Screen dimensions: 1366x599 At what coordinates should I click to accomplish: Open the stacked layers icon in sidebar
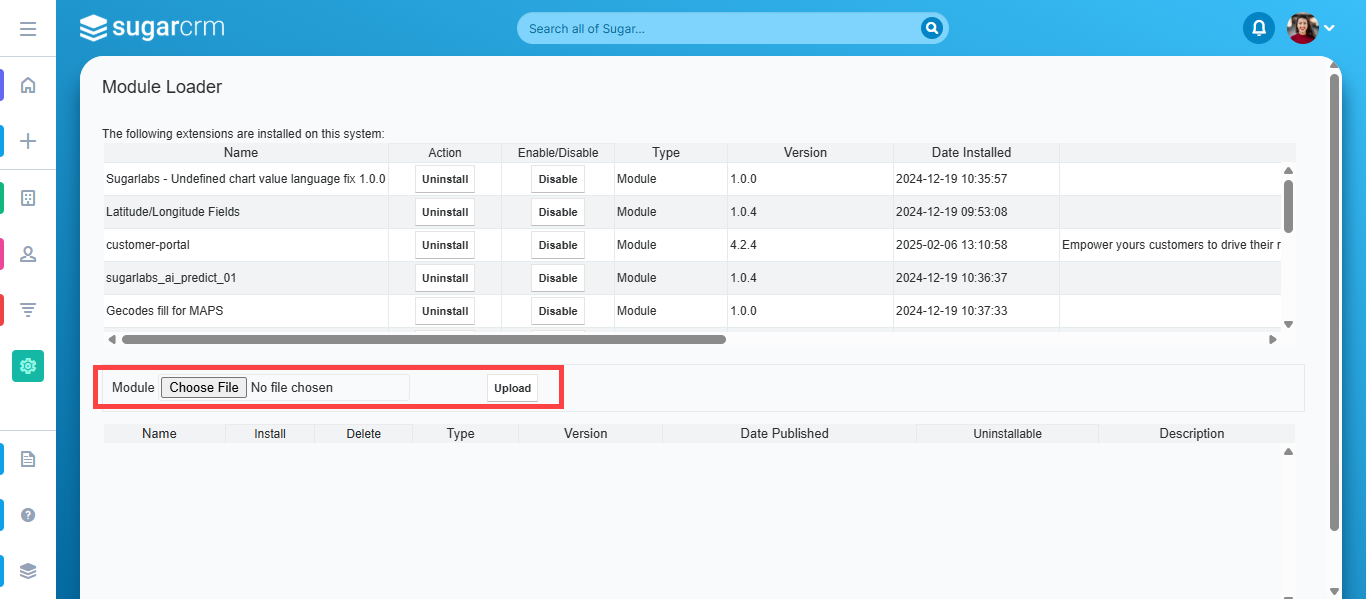28,571
